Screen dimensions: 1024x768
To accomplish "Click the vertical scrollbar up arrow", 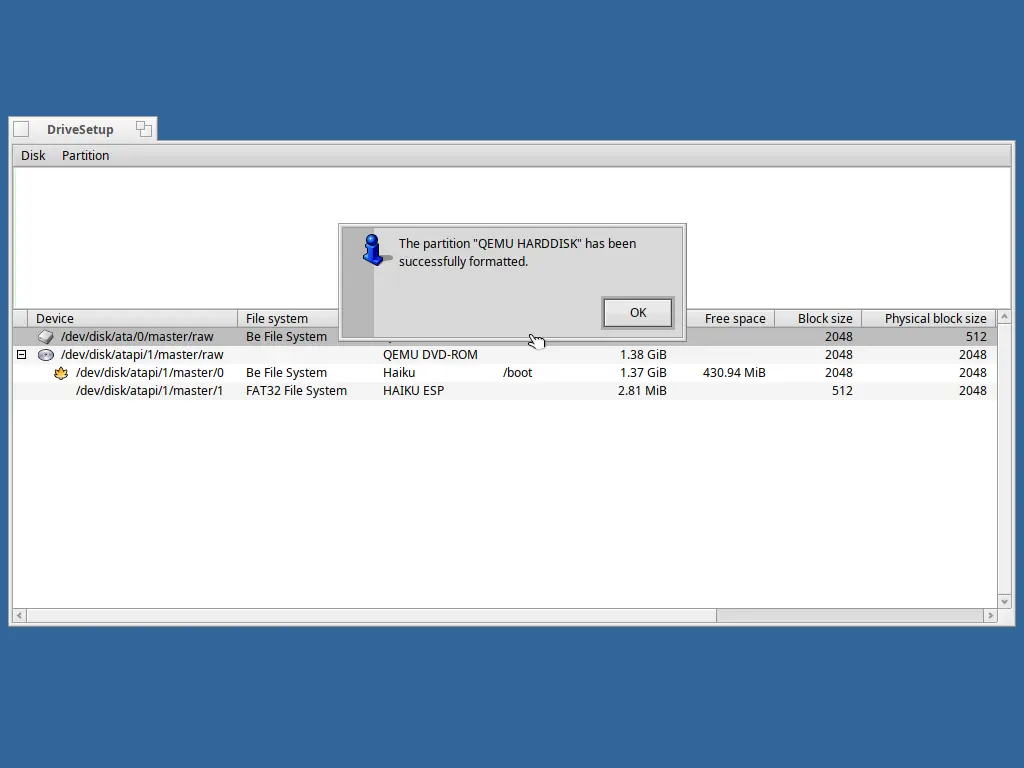I will pos(1004,317).
